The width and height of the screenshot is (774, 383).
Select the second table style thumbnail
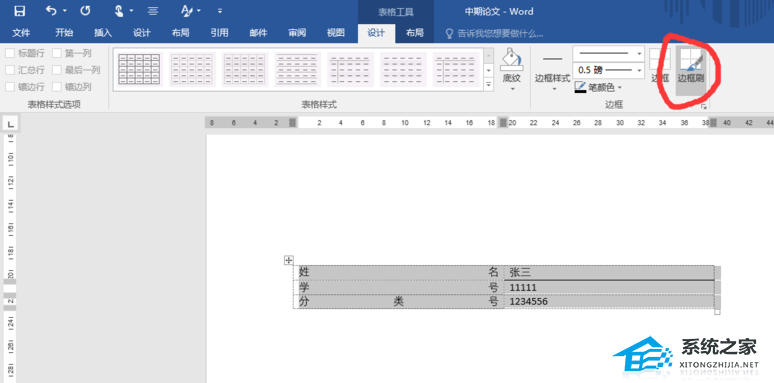click(x=192, y=70)
